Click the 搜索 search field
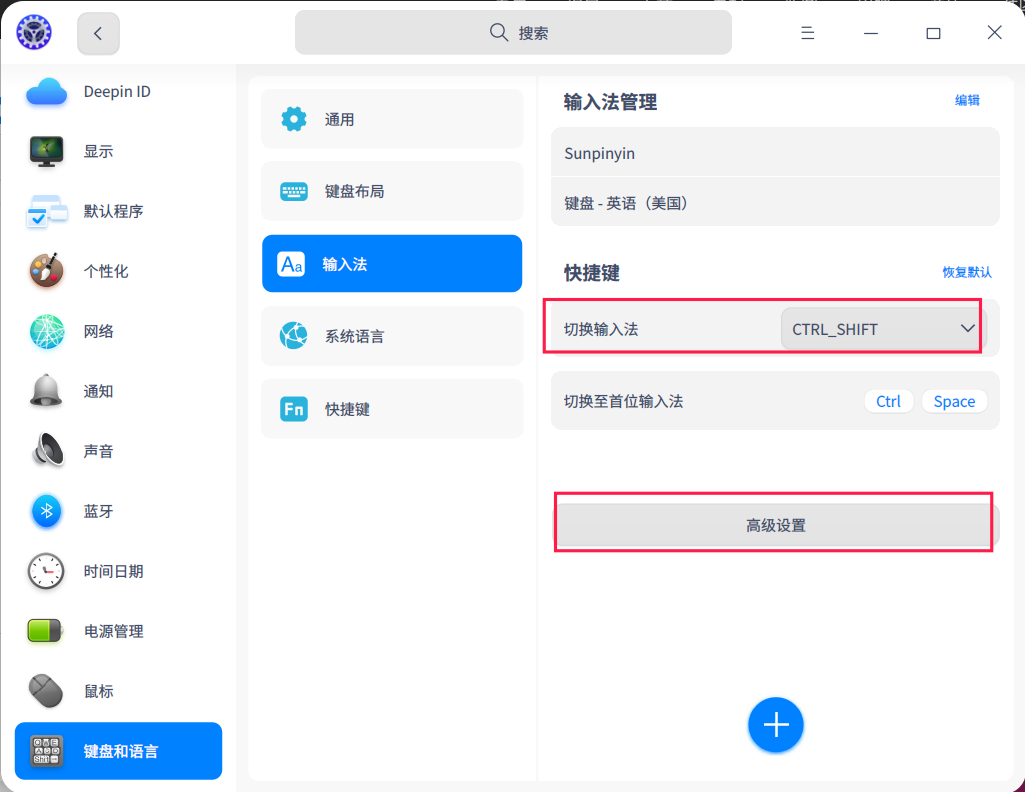Screen dimensions: 1025x792 (513, 32)
